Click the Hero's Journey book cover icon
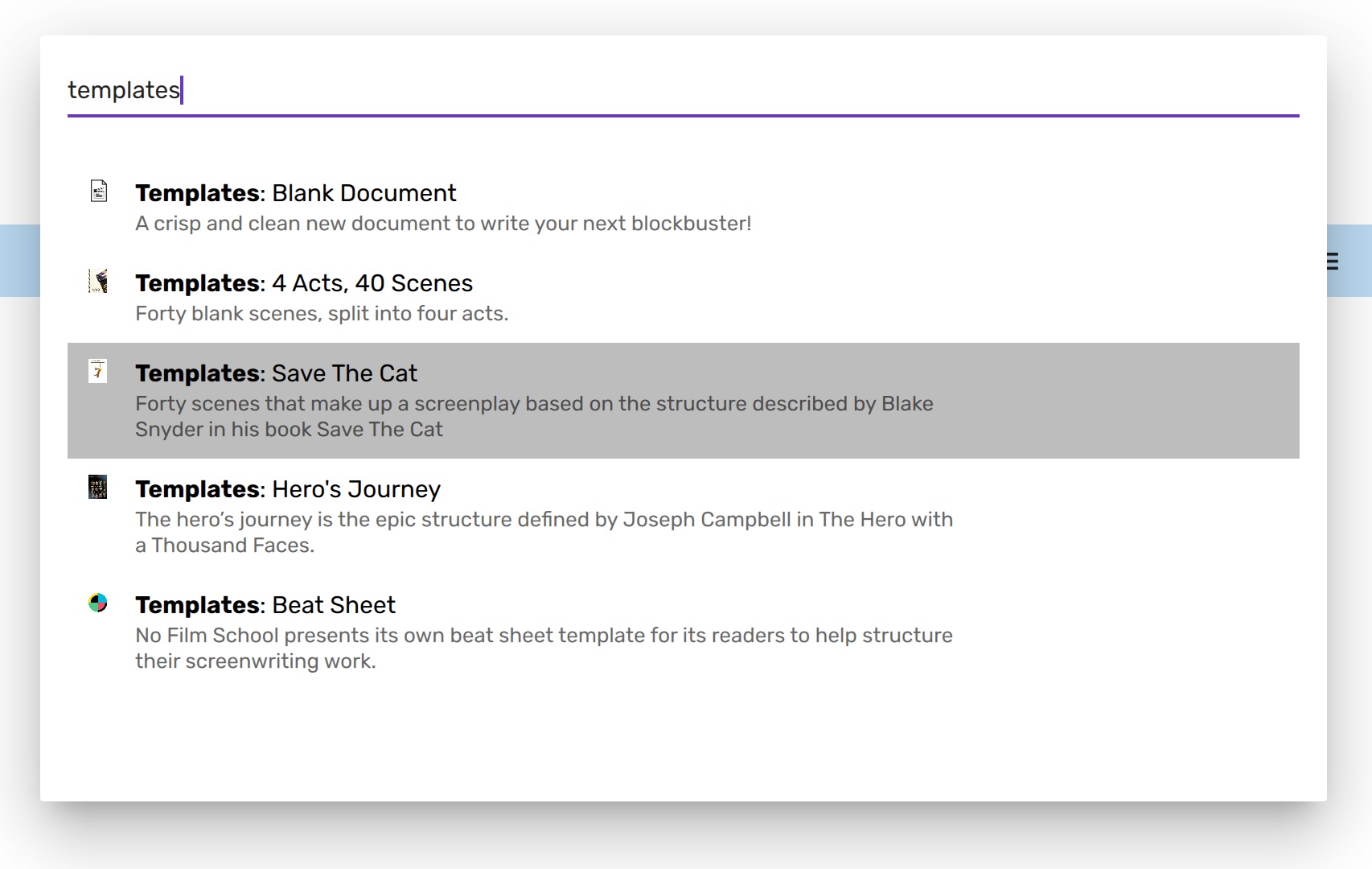Screen dimensions: 1372x869 point(98,487)
